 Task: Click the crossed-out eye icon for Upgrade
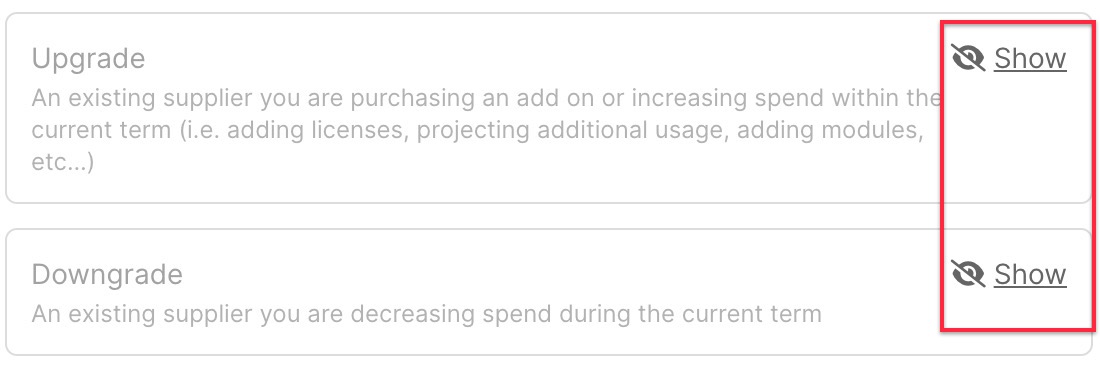pyautogui.click(x=969, y=58)
